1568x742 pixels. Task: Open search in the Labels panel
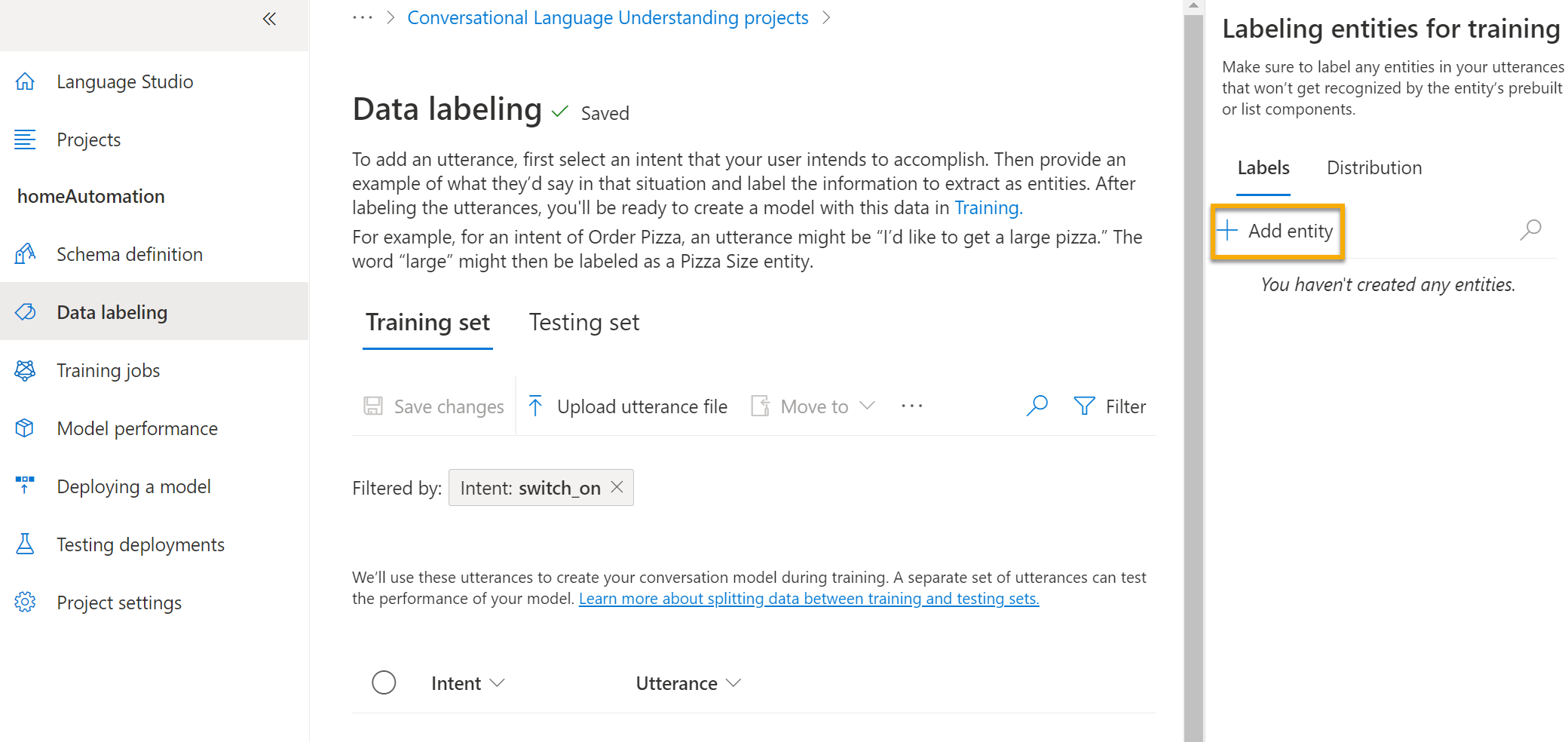point(1531,230)
